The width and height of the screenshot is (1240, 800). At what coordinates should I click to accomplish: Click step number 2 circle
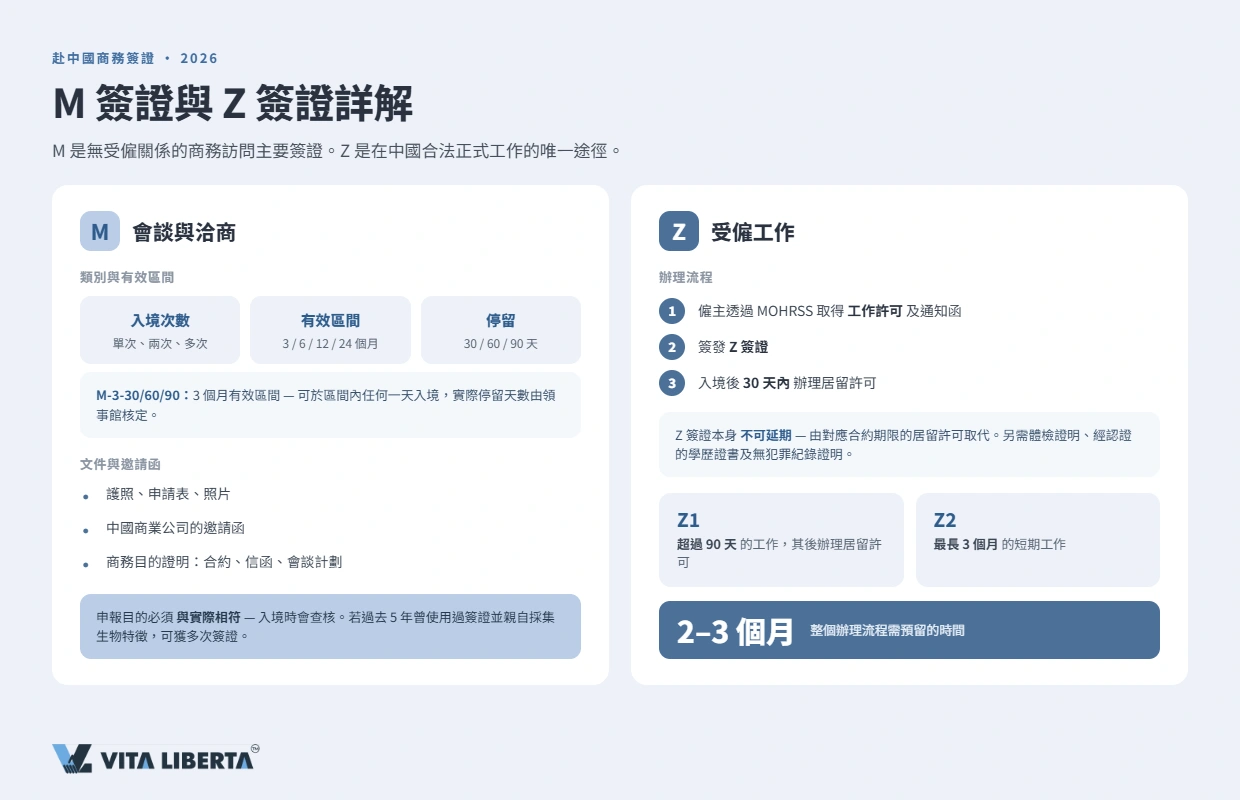tap(672, 347)
